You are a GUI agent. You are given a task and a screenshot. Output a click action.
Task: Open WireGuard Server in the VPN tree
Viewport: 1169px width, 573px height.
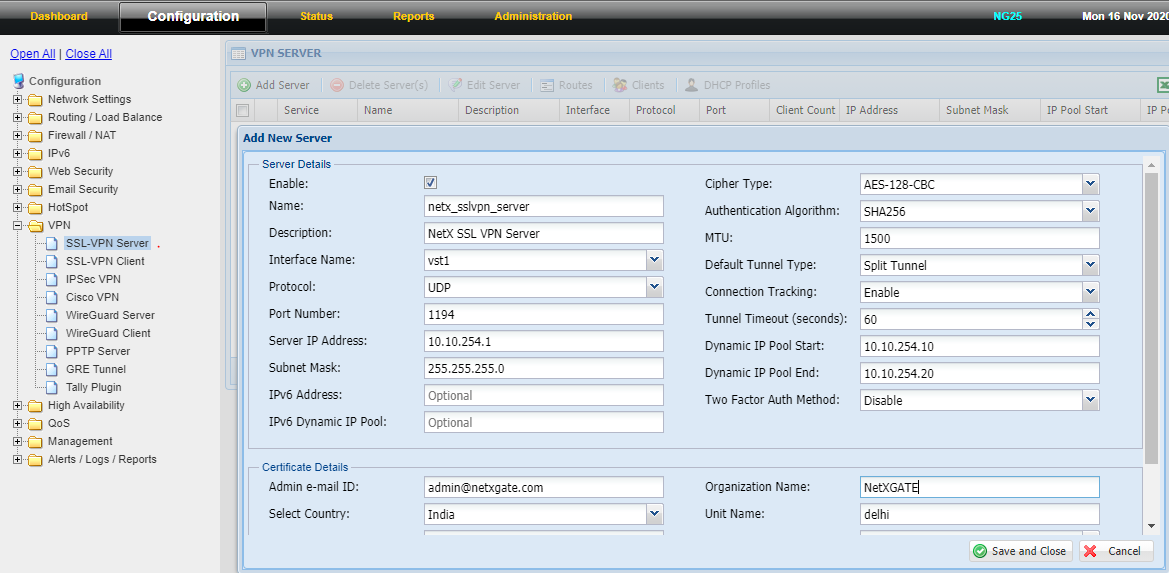pyautogui.click(x=110, y=315)
